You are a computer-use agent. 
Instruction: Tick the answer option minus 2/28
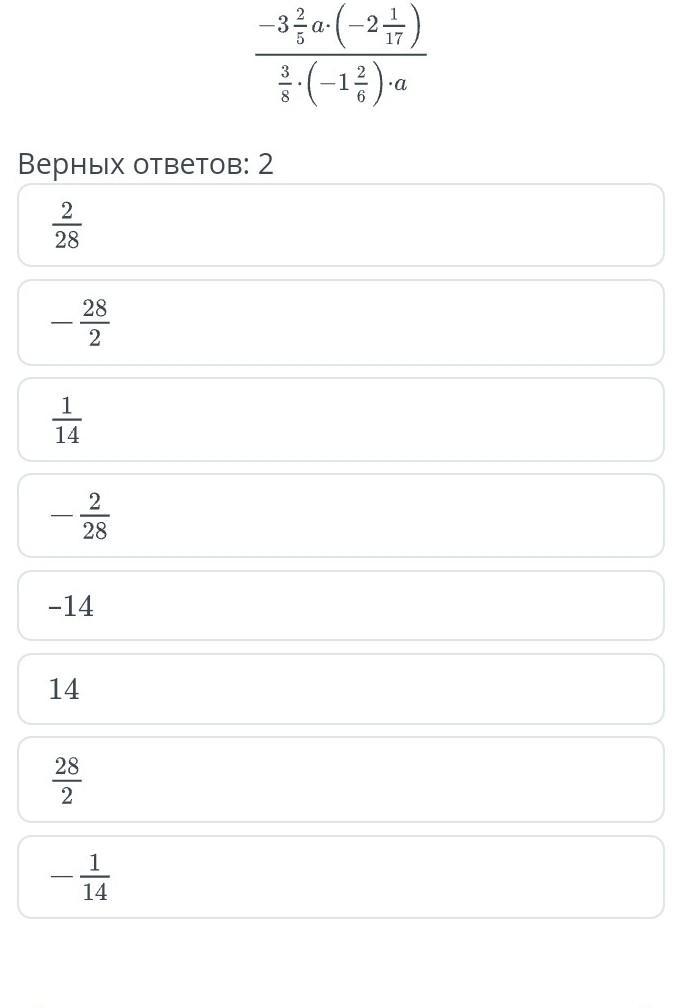click(x=340, y=516)
